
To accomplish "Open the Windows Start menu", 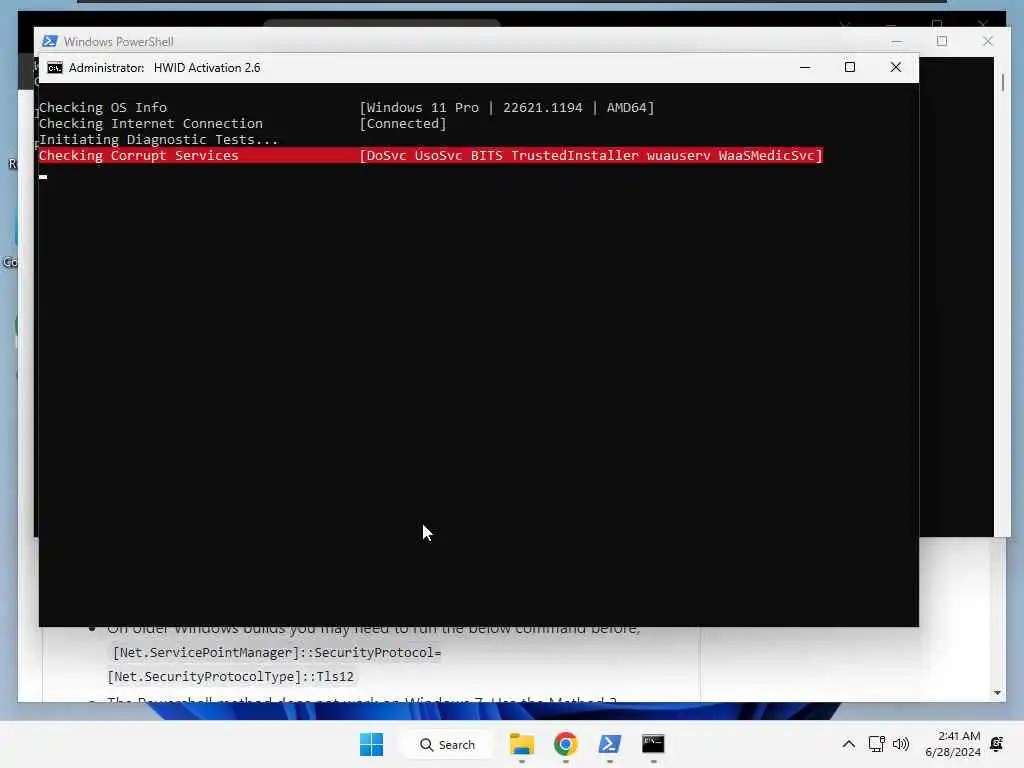I will [372, 744].
